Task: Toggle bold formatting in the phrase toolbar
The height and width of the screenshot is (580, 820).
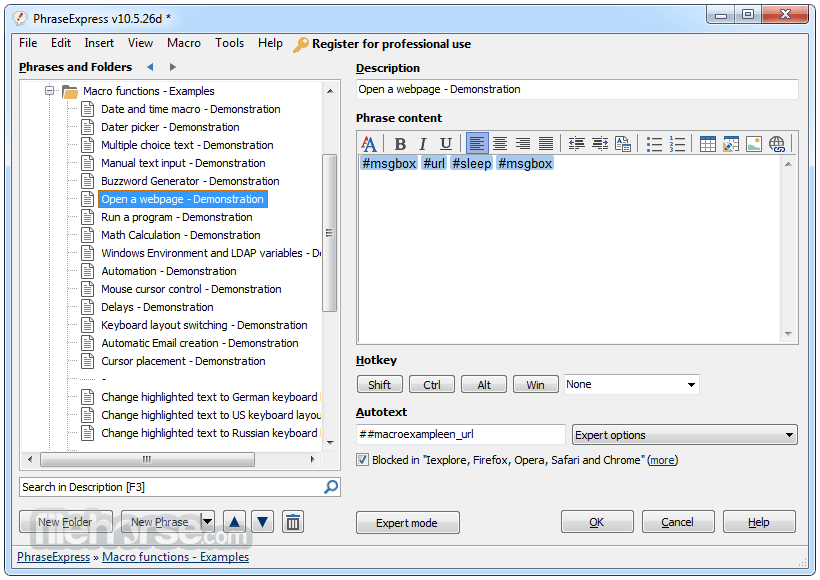Action: coord(400,144)
